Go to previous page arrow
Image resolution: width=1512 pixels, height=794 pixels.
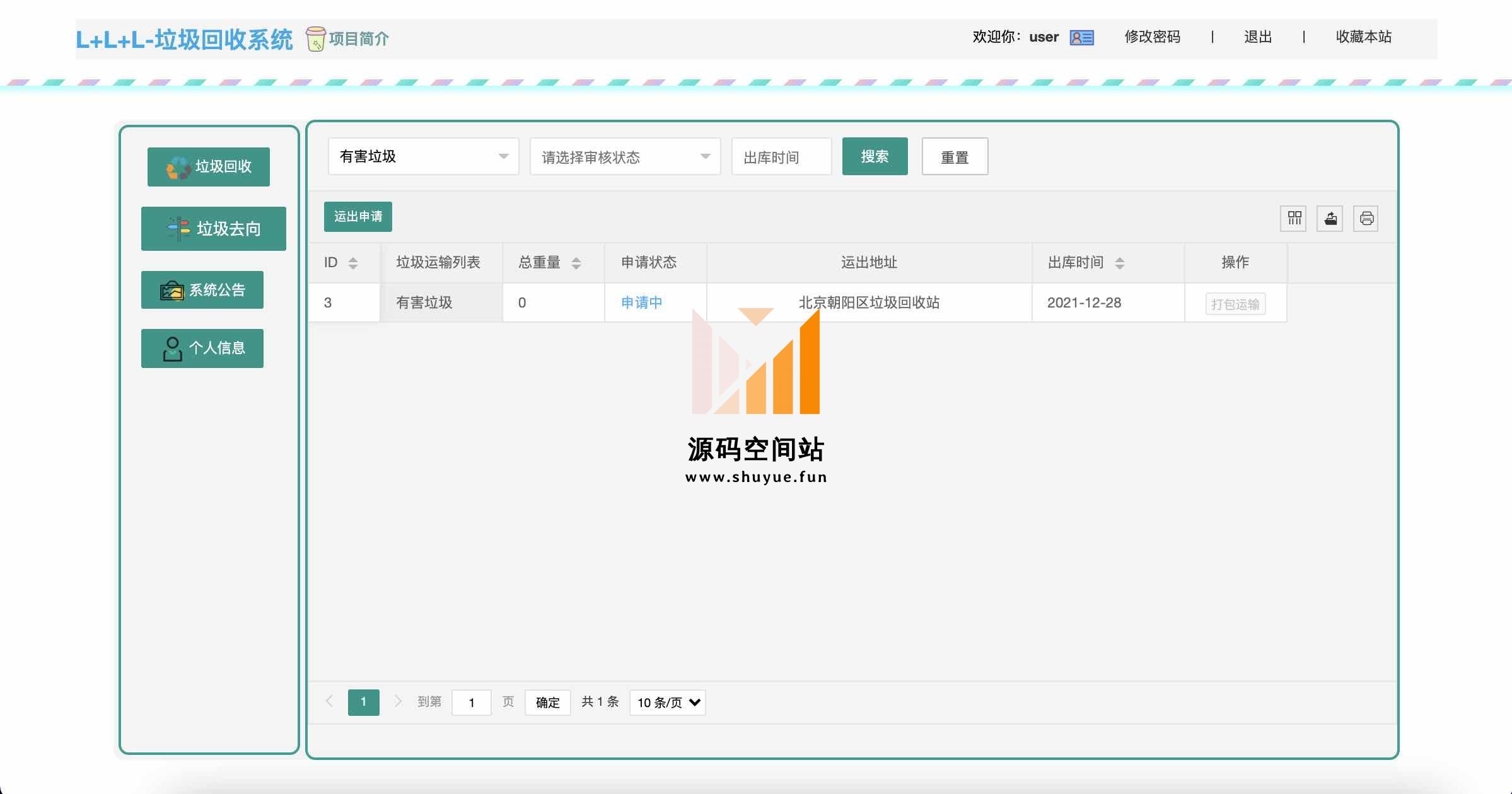(x=329, y=701)
